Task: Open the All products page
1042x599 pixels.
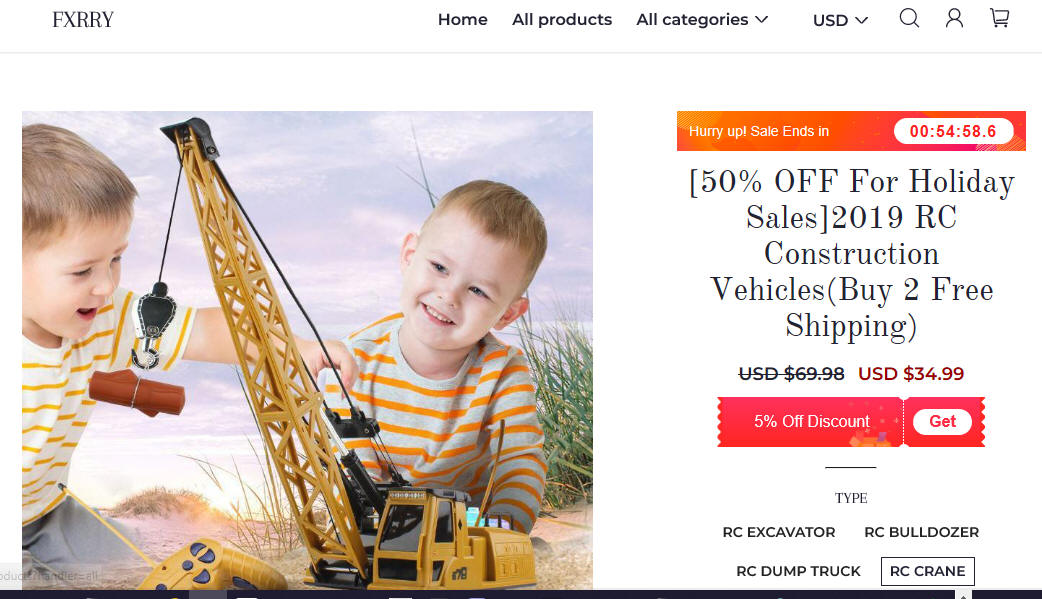Action: tap(562, 19)
